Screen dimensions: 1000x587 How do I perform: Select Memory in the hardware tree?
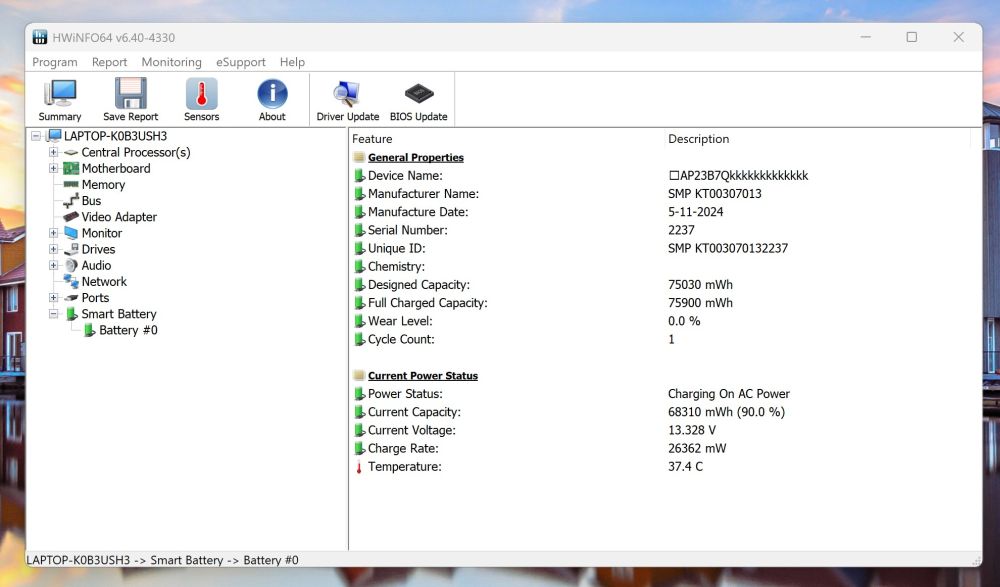(103, 185)
